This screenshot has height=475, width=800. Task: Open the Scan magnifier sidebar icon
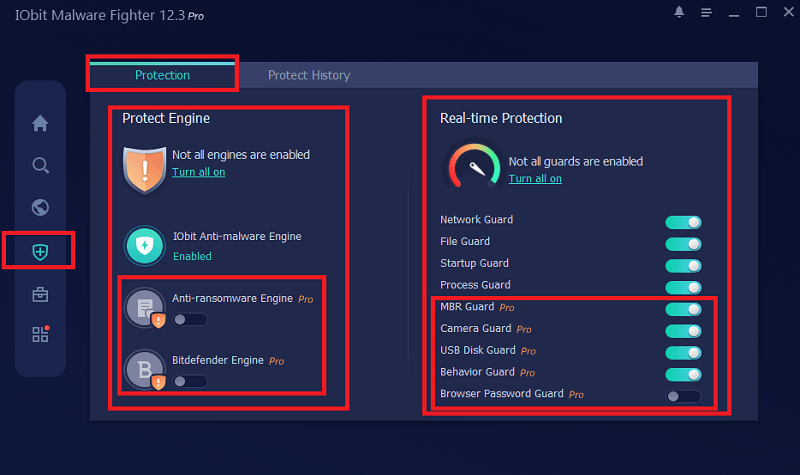pos(40,165)
